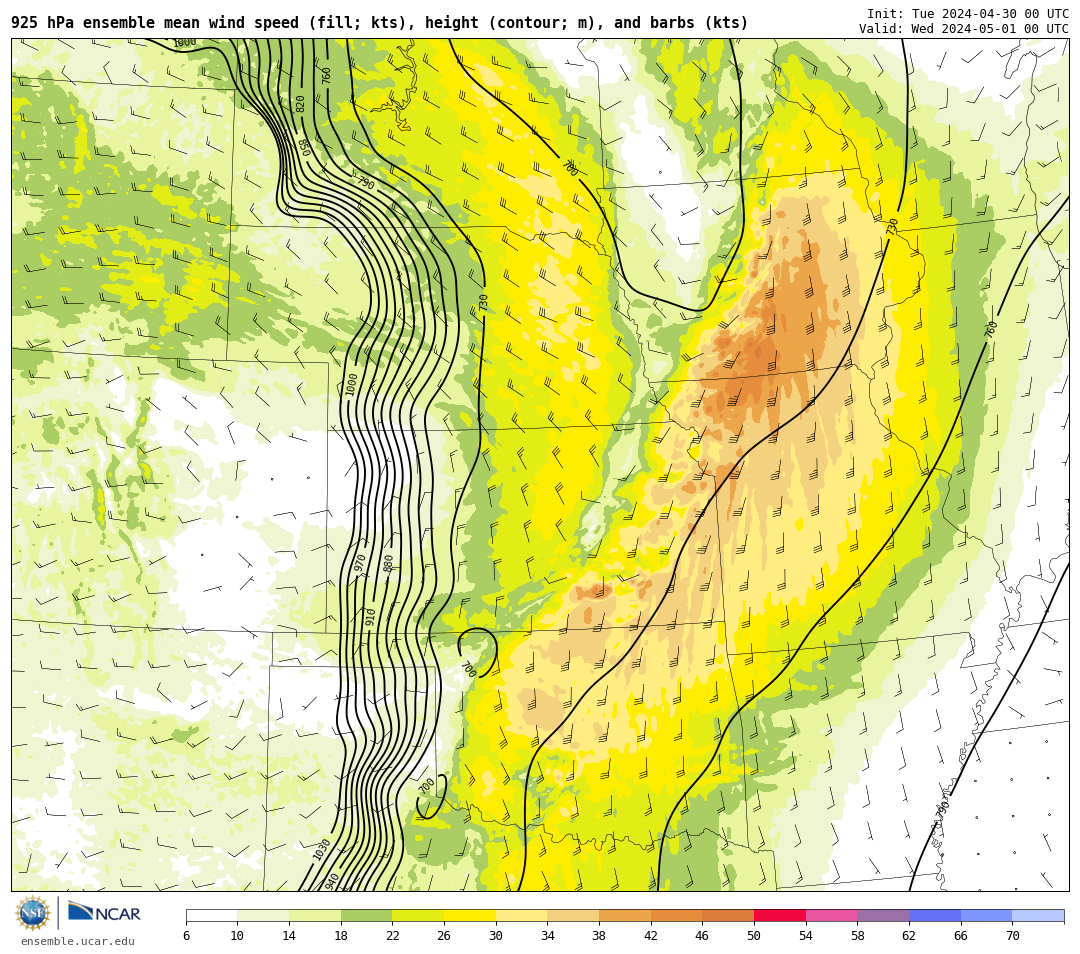Click the colorbar tick label 38
Screen dimensions: 1080x954
point(599,935)
